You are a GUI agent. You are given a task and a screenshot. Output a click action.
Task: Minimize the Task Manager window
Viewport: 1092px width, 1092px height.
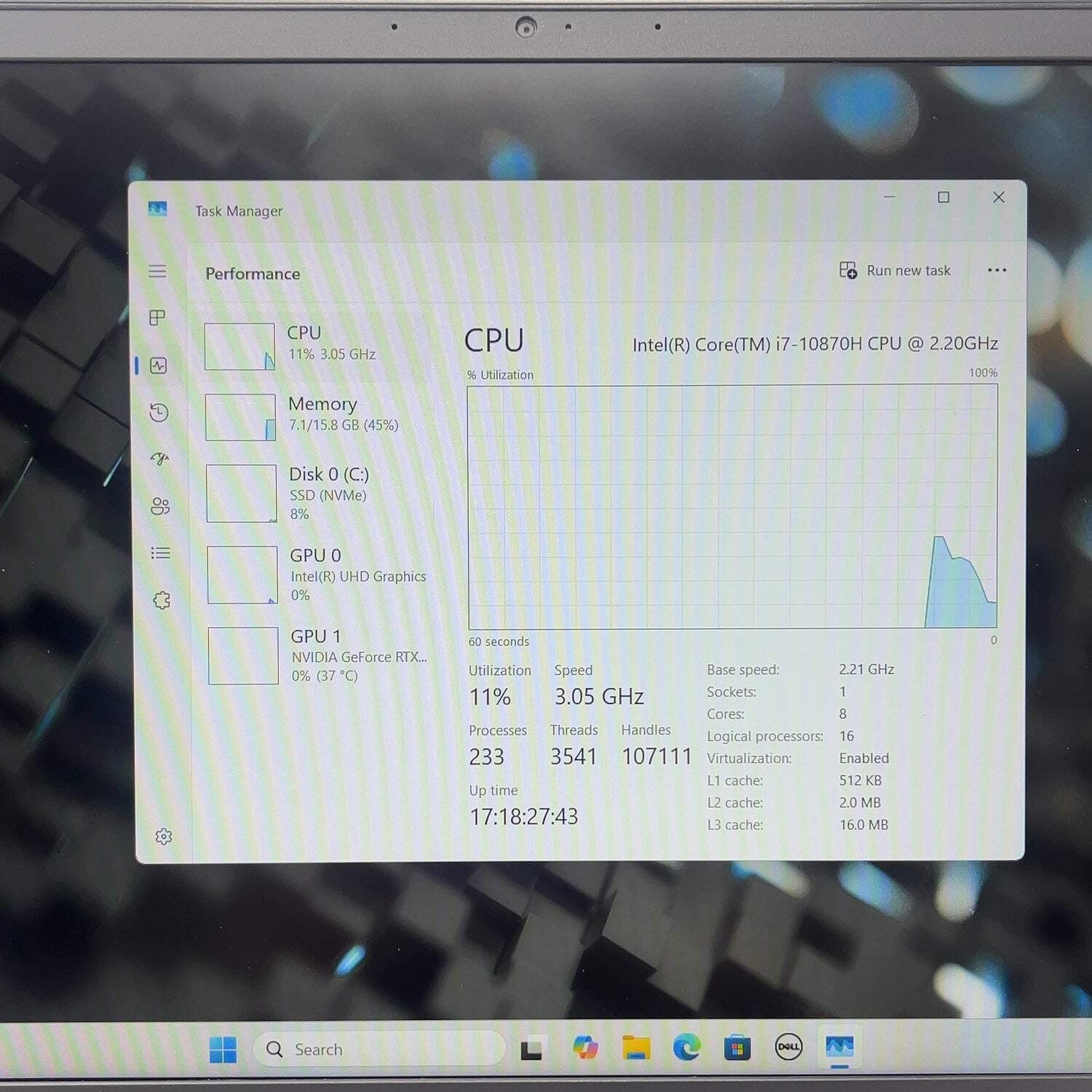pos(890,197)
